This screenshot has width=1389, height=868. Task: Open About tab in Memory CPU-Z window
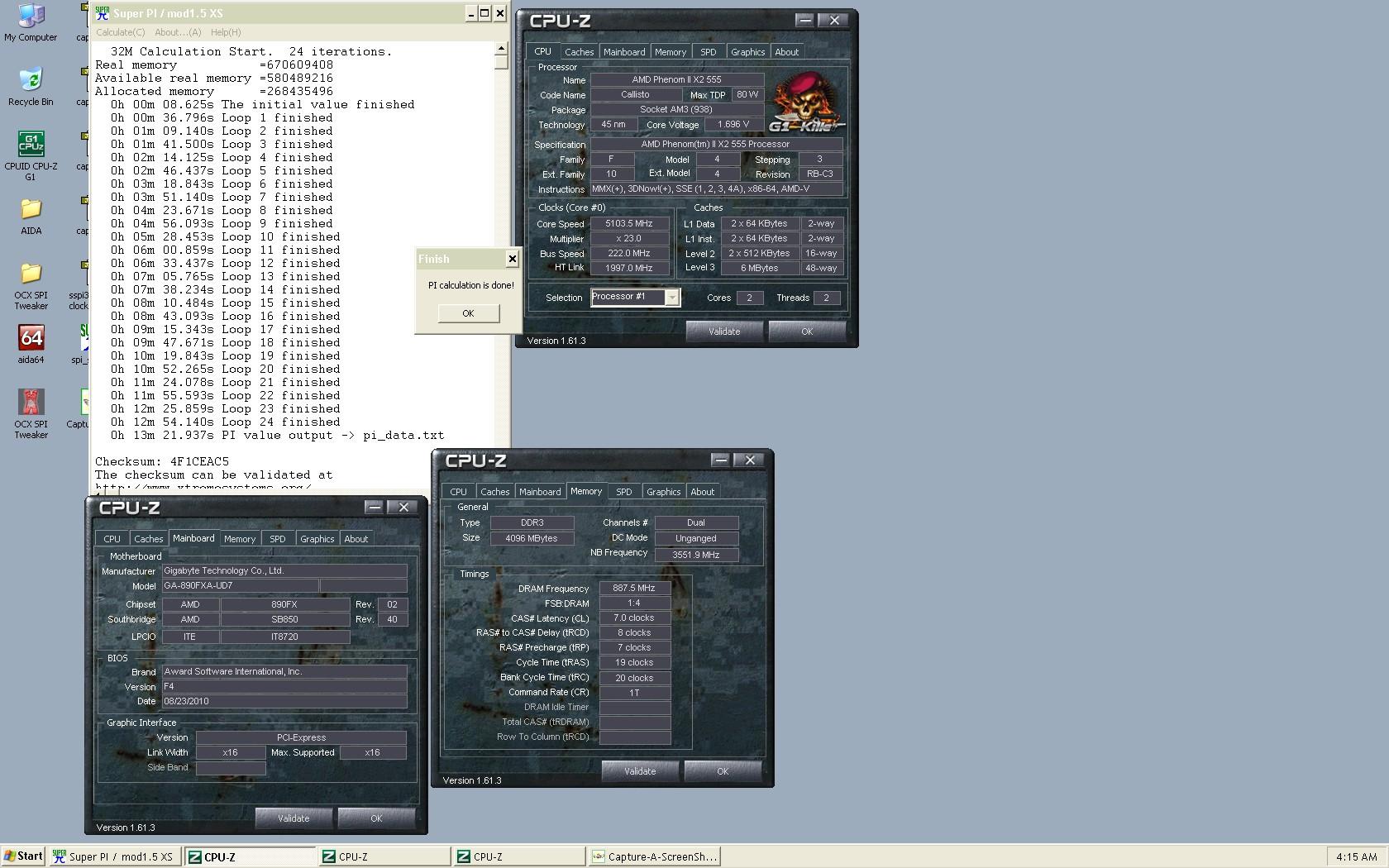click(x=702, y=491)
